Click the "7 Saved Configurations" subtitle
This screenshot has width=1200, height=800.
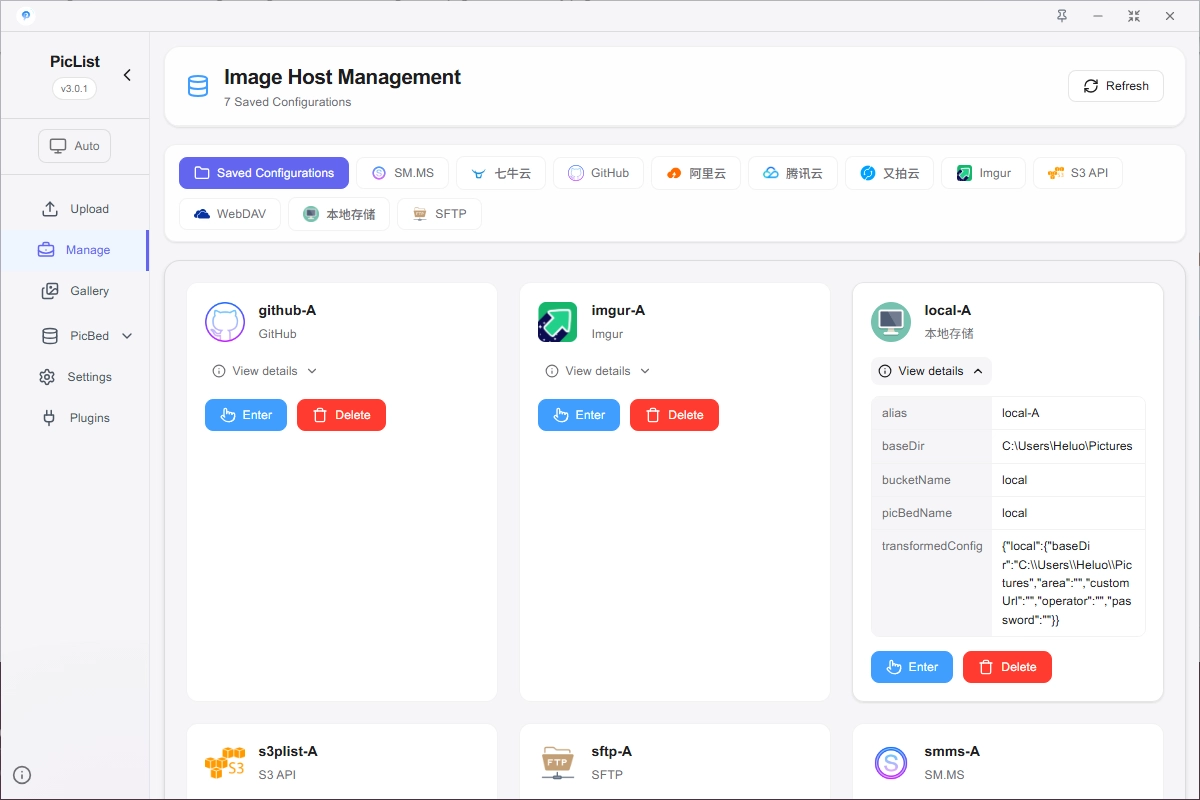tap(288, 102)
